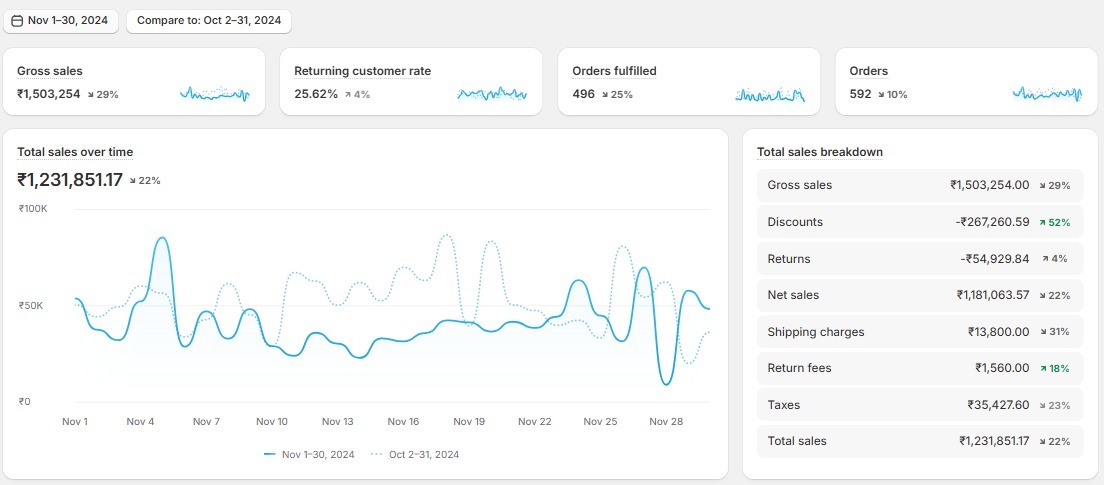Screen dimensions: 1104x485
Task: Click the Nov 4 peak on the sales chart
Action: [160, 239]
